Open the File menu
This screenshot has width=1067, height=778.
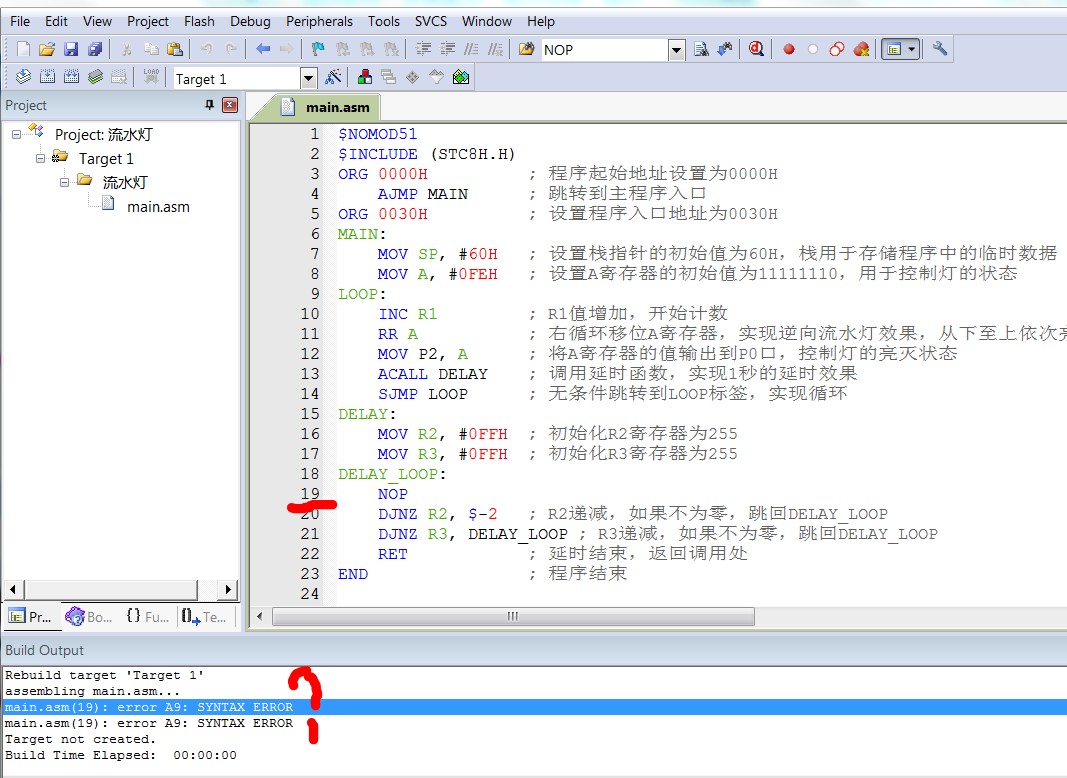tap(20, 21)
